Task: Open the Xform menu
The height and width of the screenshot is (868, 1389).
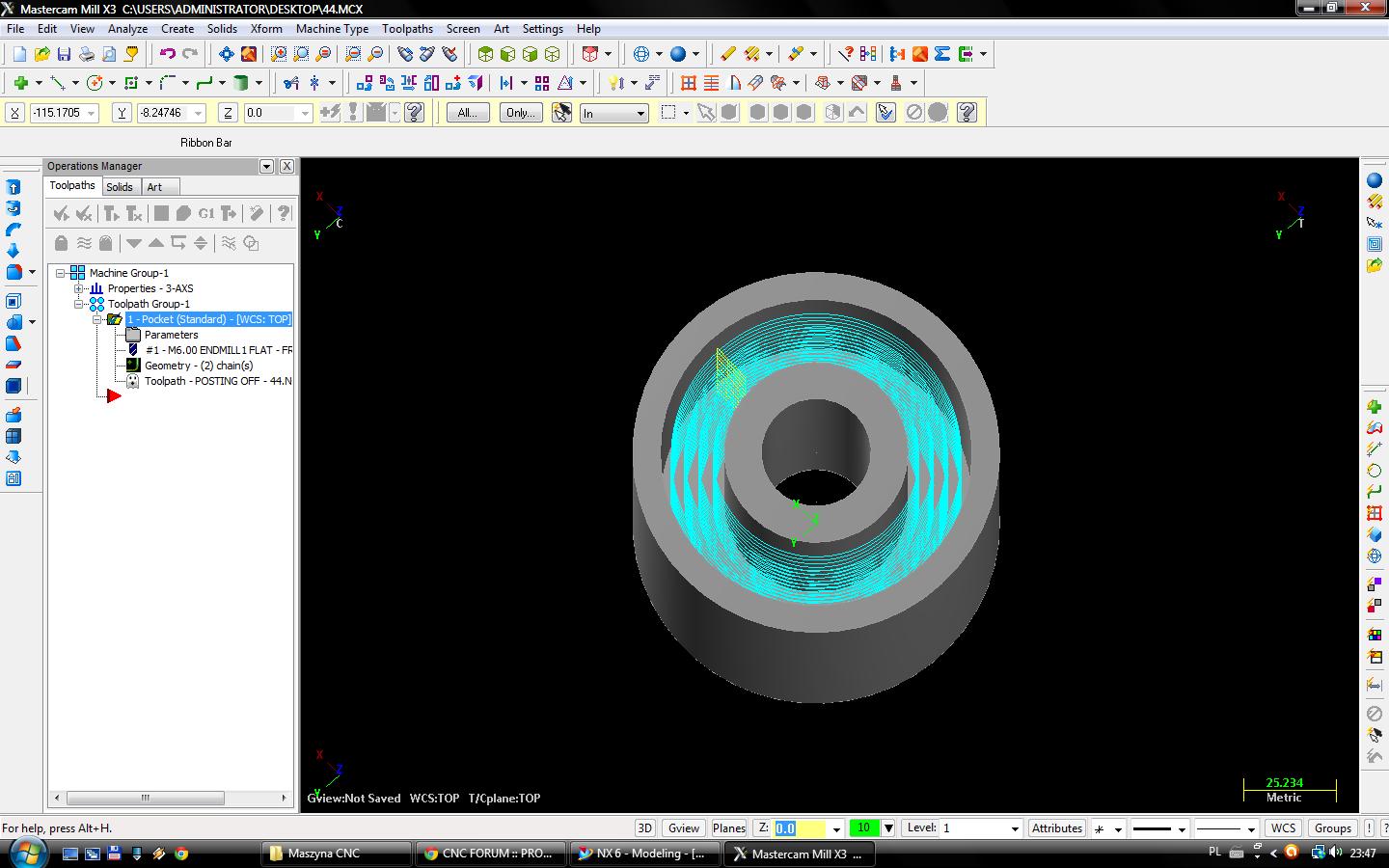Action: 266,29
